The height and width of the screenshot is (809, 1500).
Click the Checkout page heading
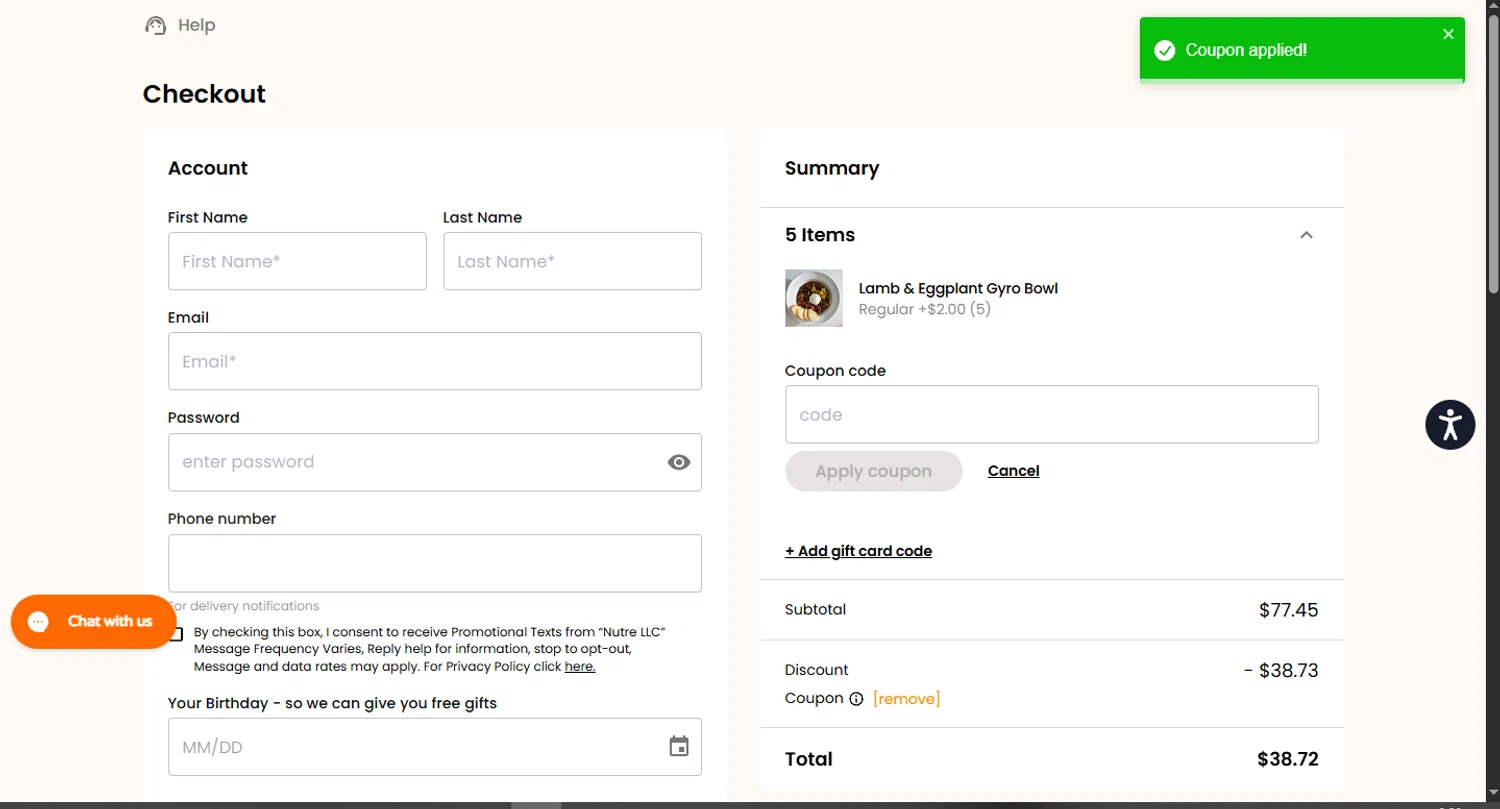click(x=204, y=94)
